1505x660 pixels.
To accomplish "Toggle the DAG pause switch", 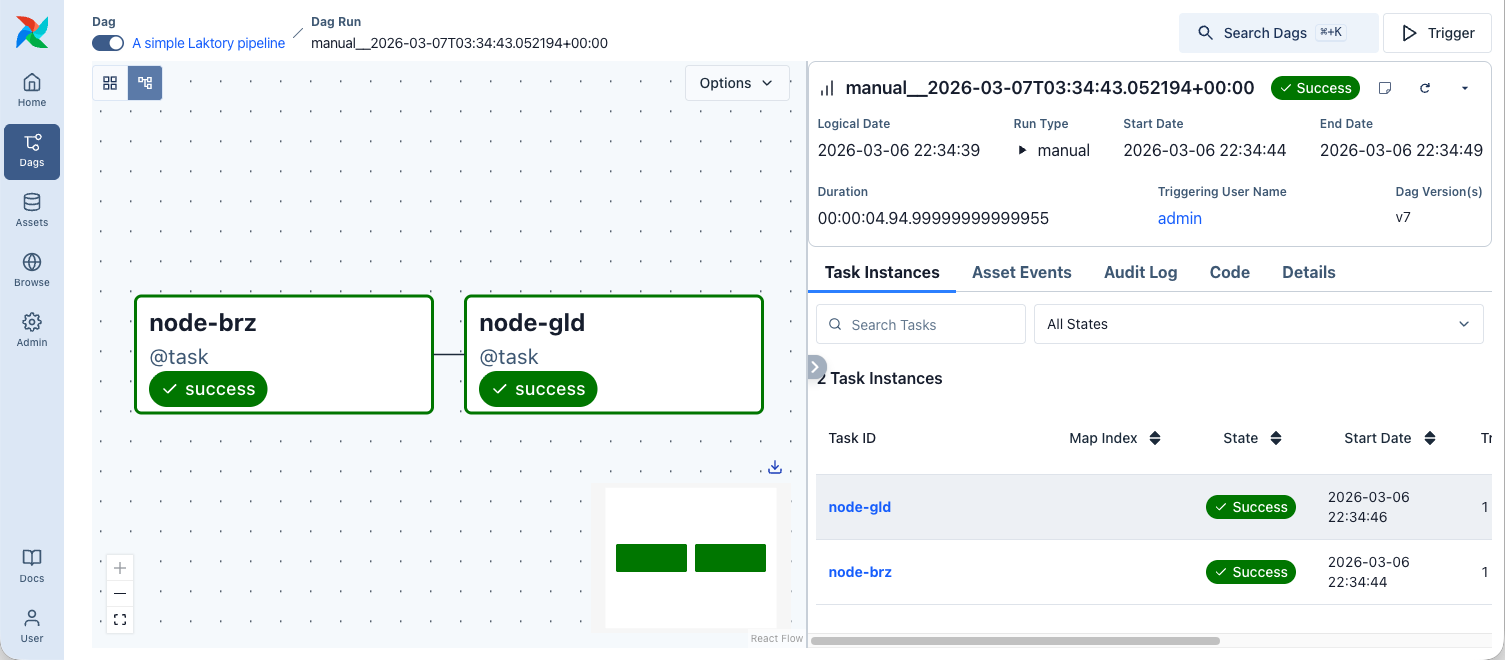I will click(108, 43).
